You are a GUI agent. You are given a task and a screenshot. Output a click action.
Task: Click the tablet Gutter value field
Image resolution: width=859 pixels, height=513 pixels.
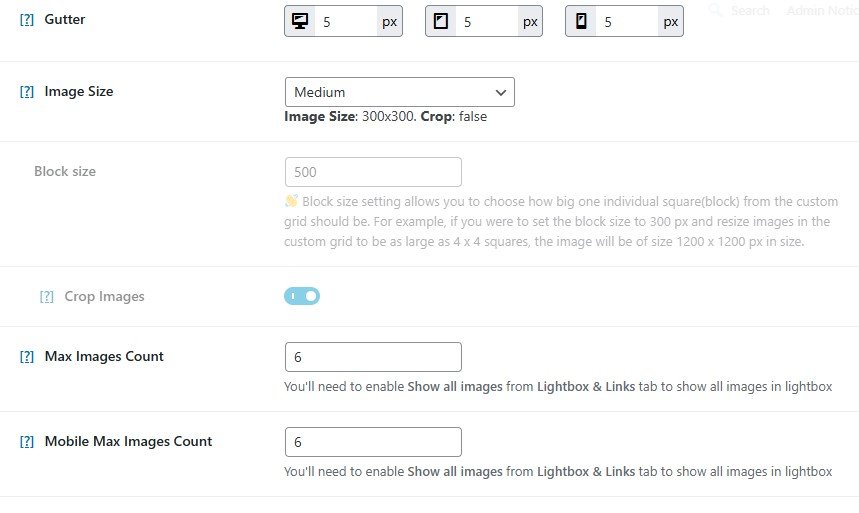coord(485,21)
